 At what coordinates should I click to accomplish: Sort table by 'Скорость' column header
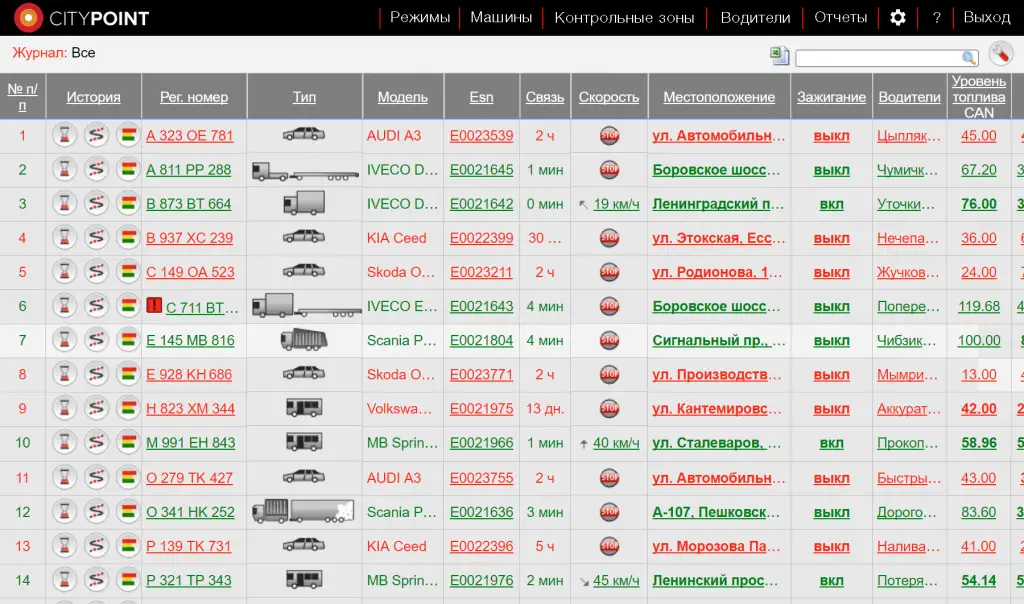(608, 97)
